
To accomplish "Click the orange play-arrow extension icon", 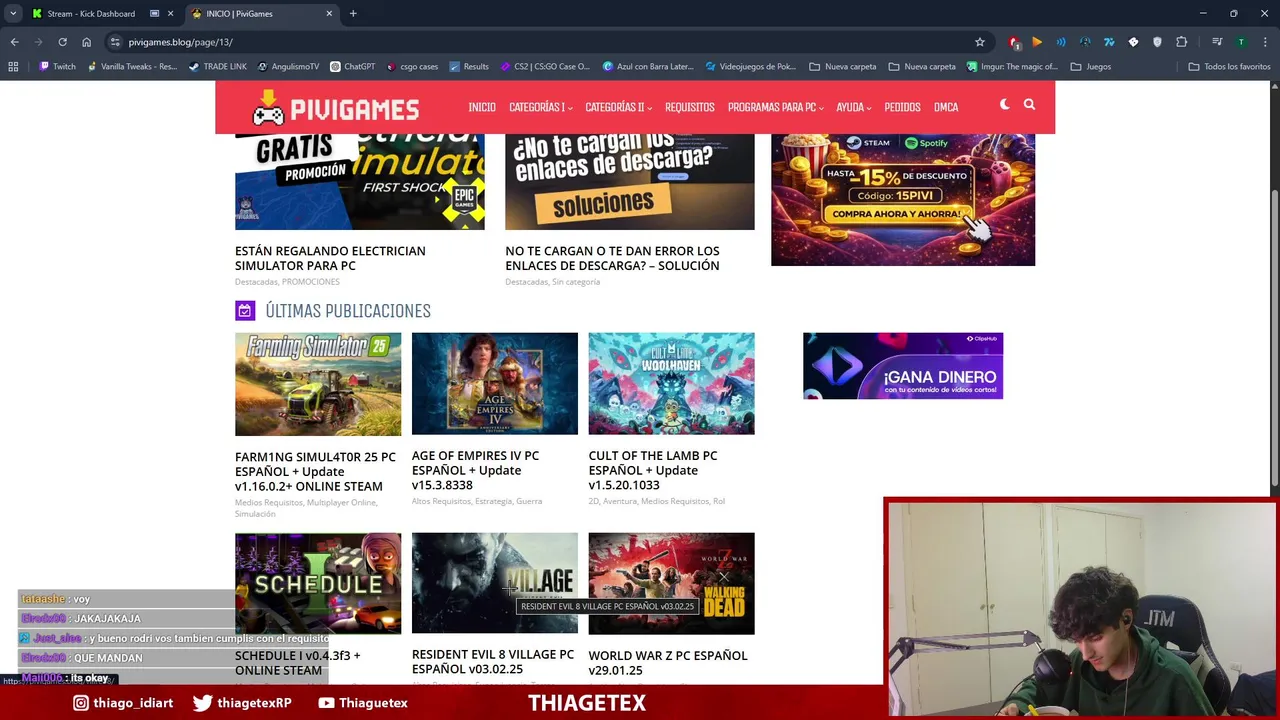I will [1037, 42].
